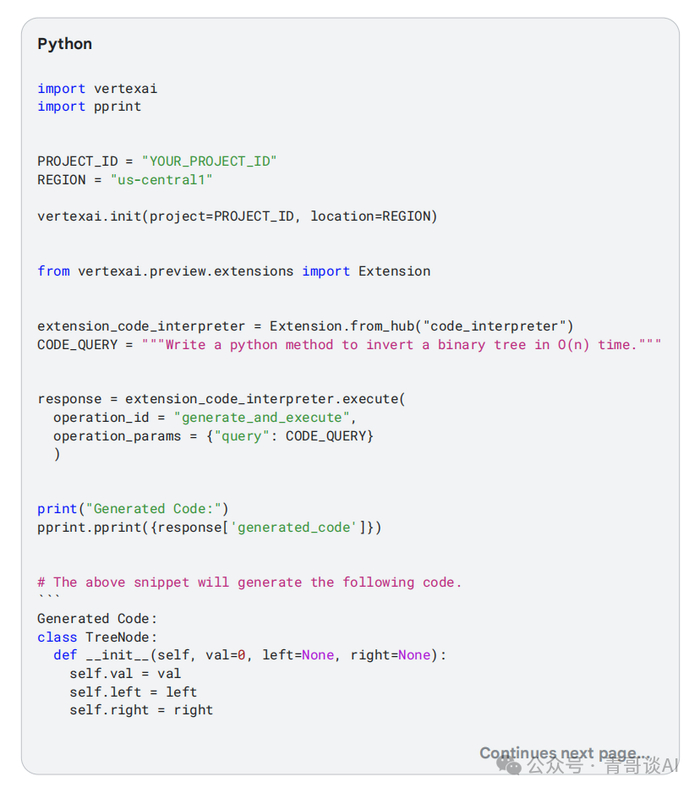Click the "Continues next page" text
Screen dimensions: 700x793
[x=564, y=753]
